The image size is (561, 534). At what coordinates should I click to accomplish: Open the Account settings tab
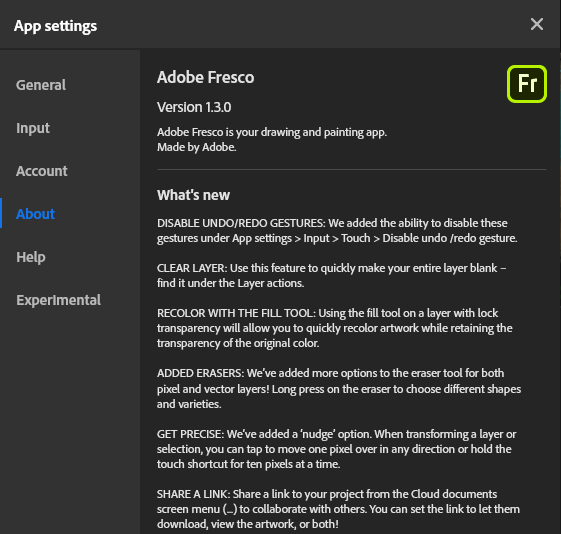tap(42, 171)
